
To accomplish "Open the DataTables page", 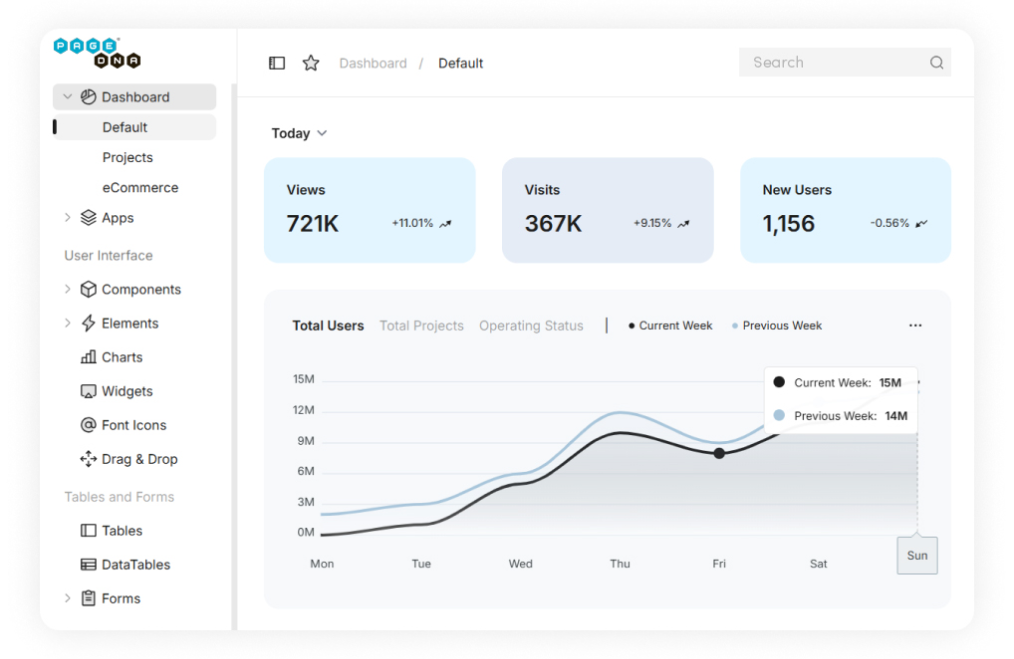I will [135, 565].
